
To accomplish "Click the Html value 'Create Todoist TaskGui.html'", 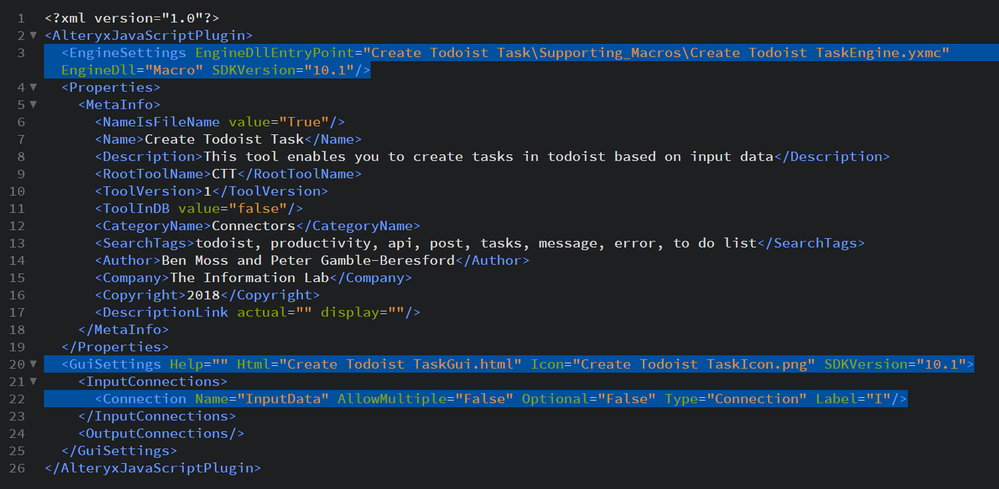I will 400,364.
